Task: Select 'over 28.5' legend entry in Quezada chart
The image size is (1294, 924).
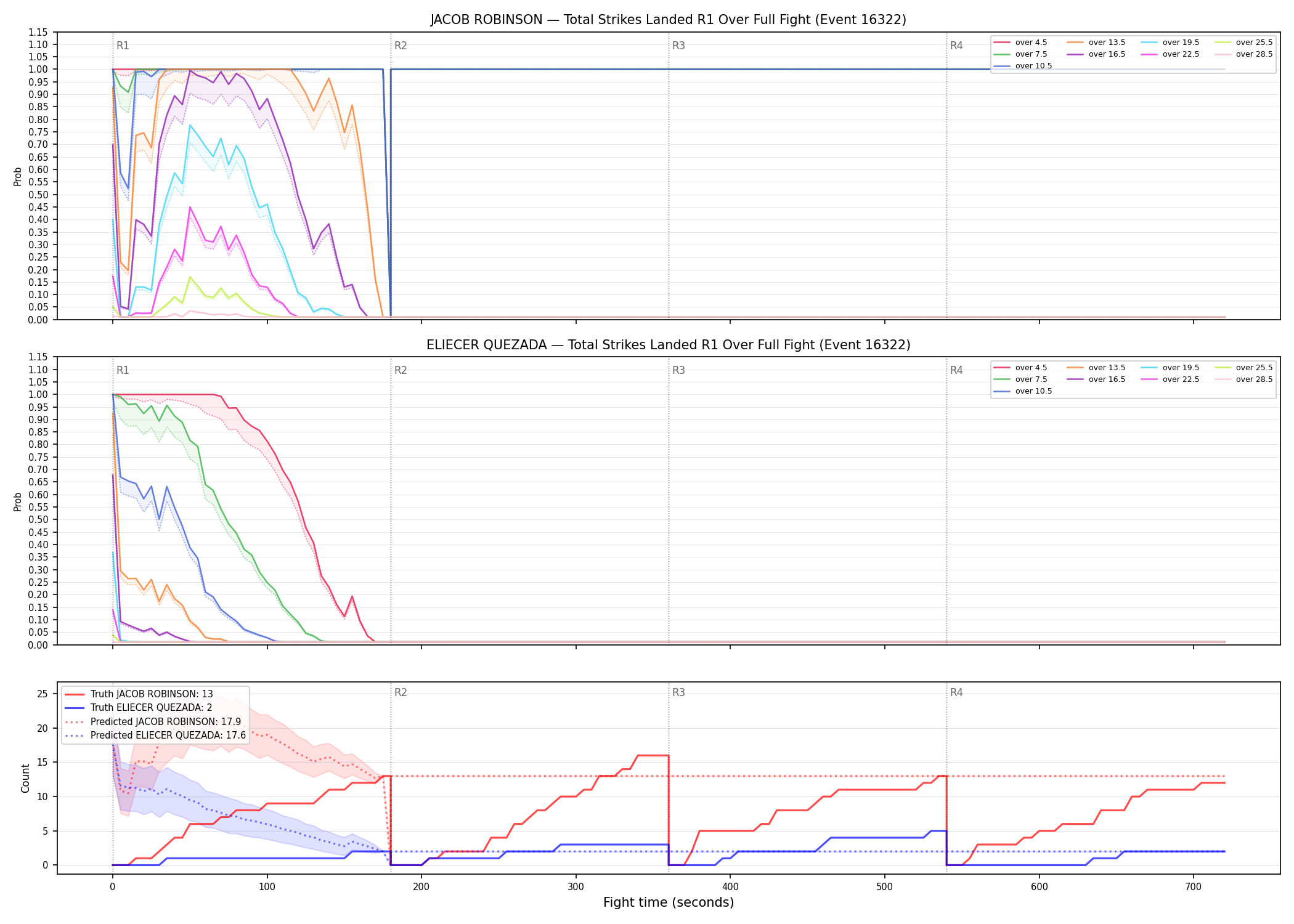Action: click(1243, 379)
